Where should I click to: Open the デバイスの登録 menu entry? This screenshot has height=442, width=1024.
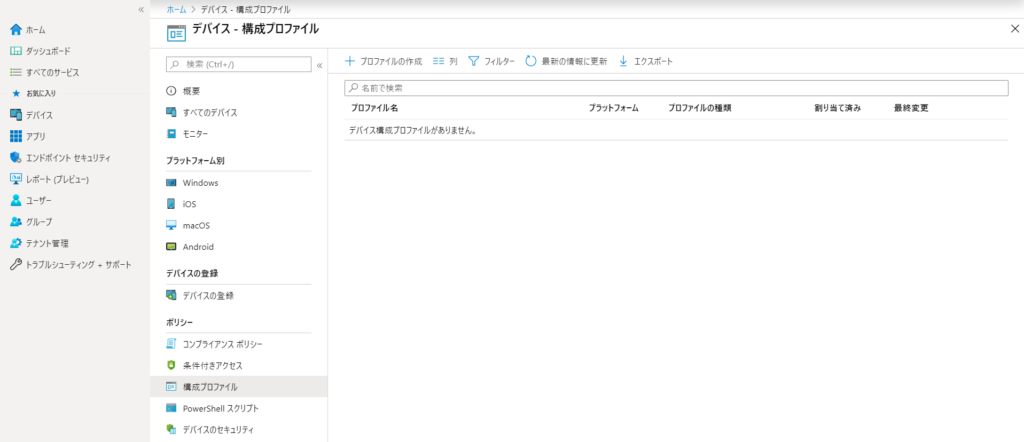point(208,295)
